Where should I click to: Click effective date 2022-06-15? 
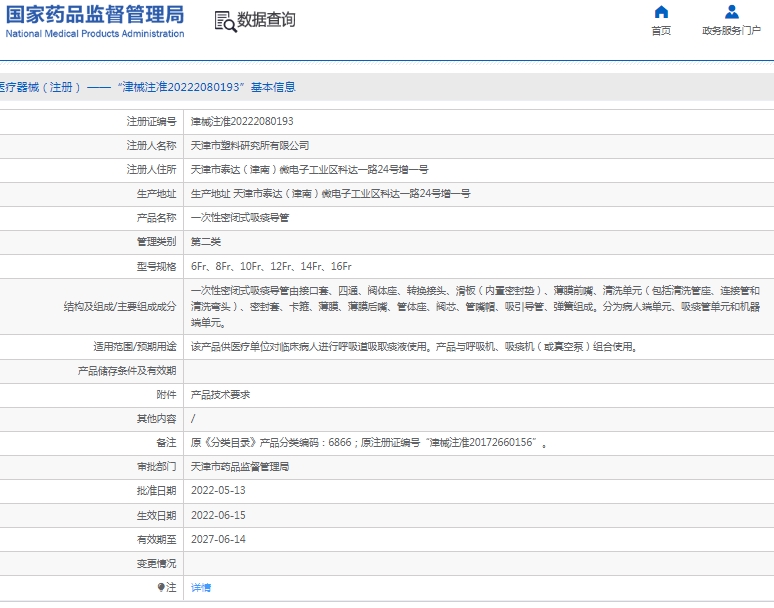click(x=218, y=515)
